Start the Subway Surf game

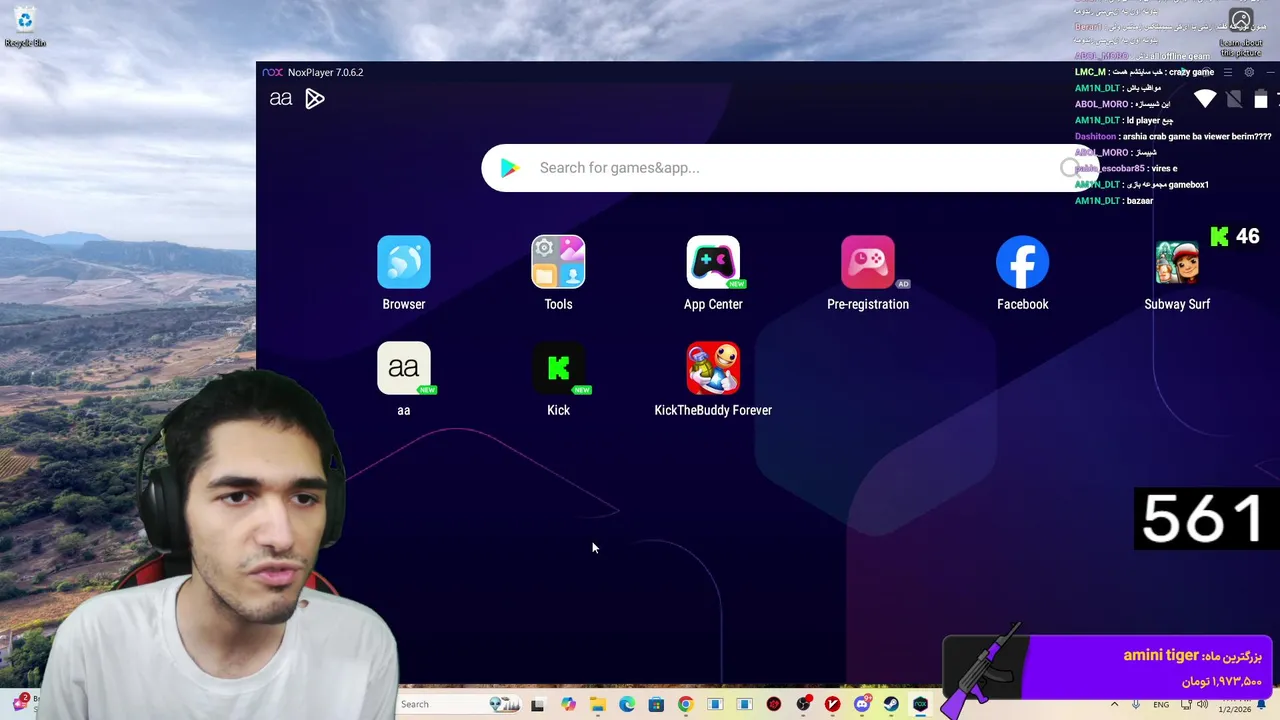coord(1177,262)
